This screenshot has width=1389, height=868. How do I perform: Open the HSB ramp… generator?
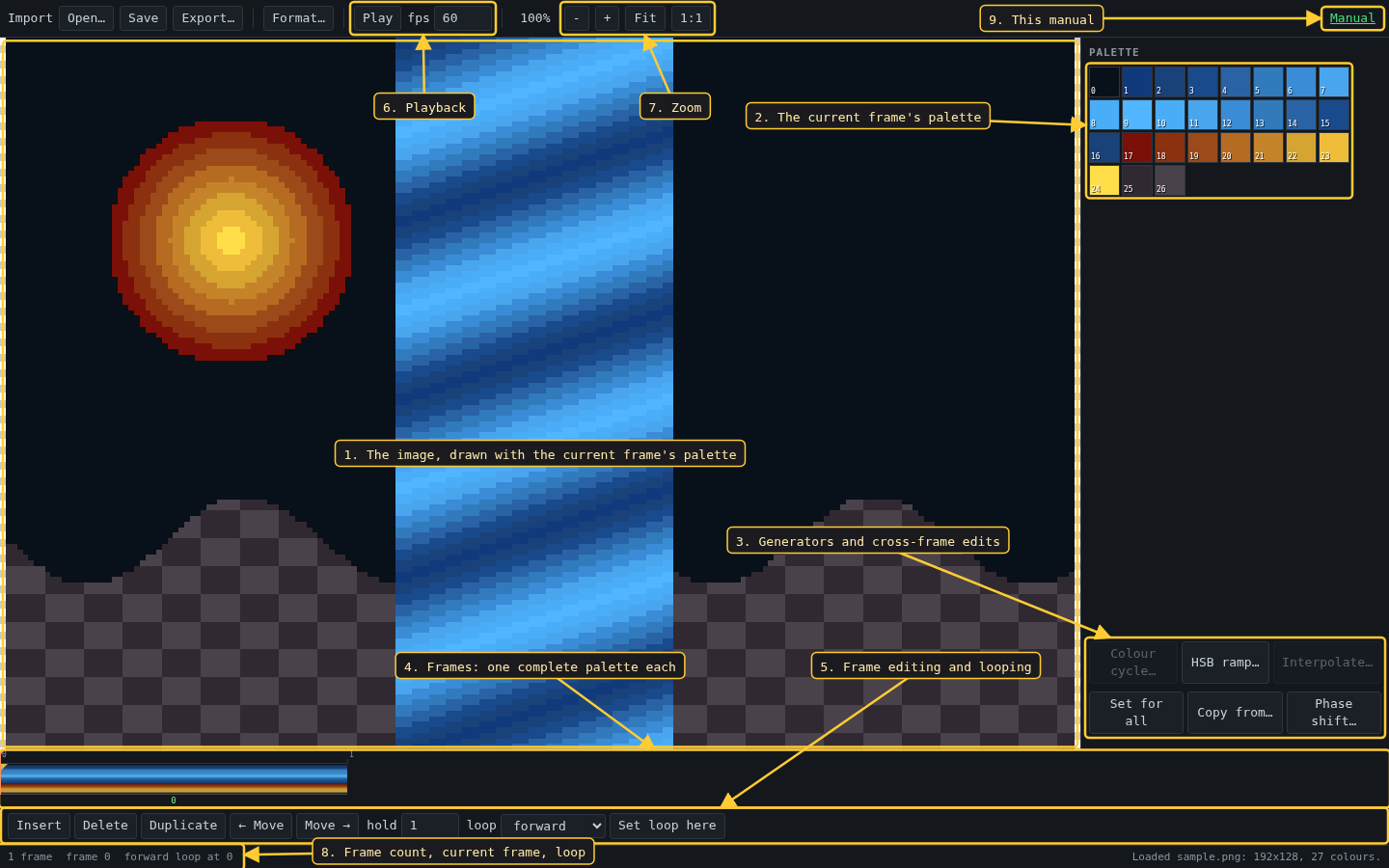1225,663
